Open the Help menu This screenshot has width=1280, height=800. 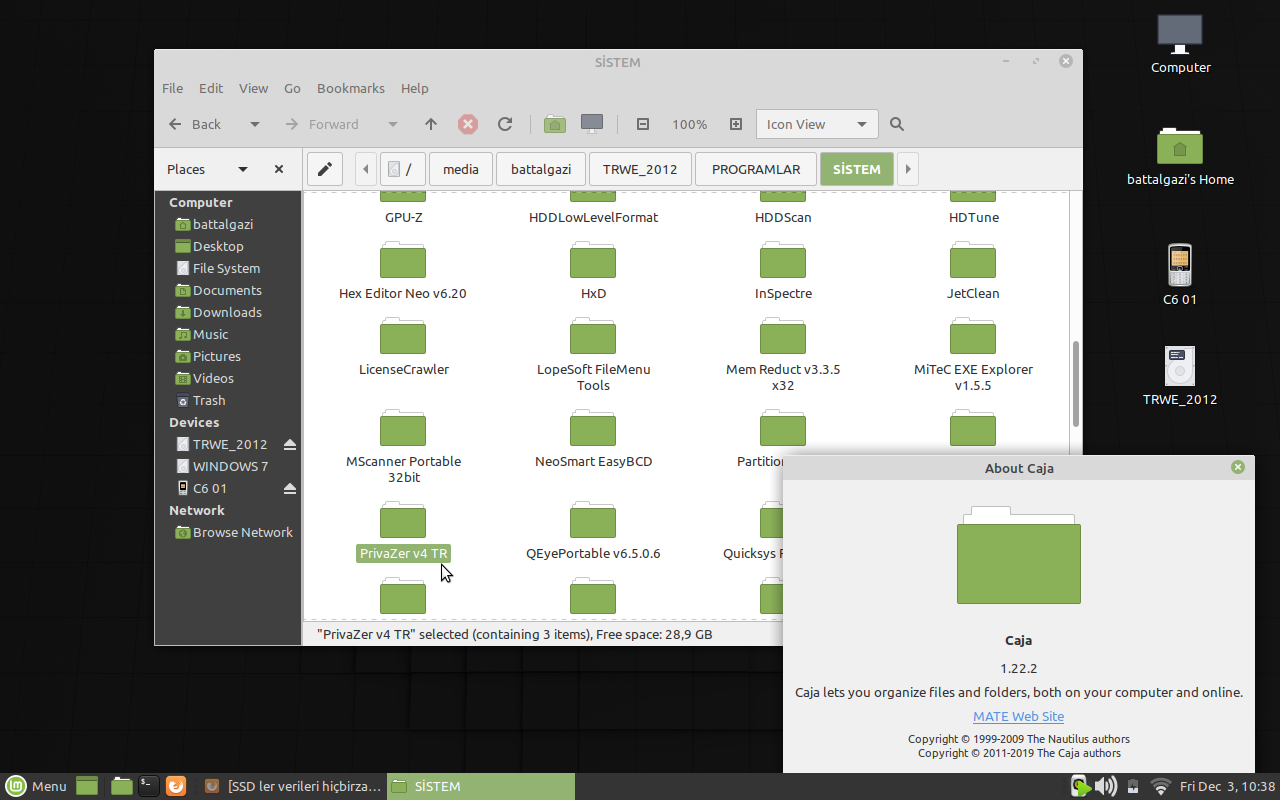tap(415, 88)
